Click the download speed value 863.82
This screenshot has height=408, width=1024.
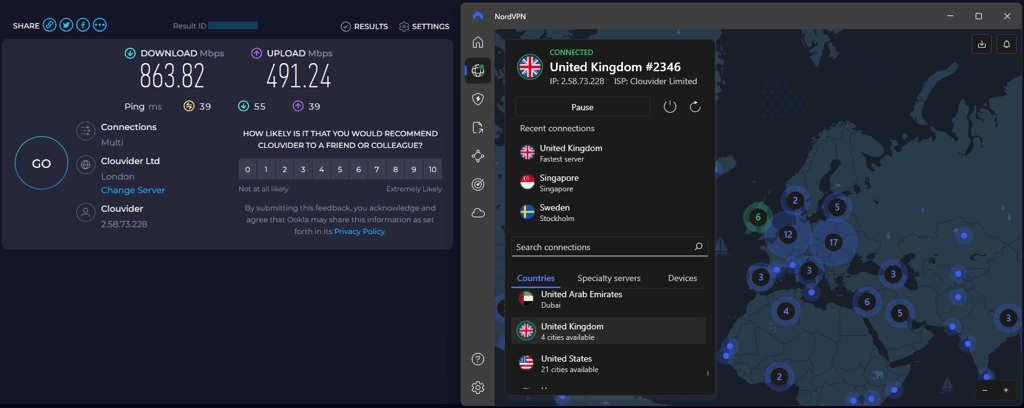tap(172, 76)
